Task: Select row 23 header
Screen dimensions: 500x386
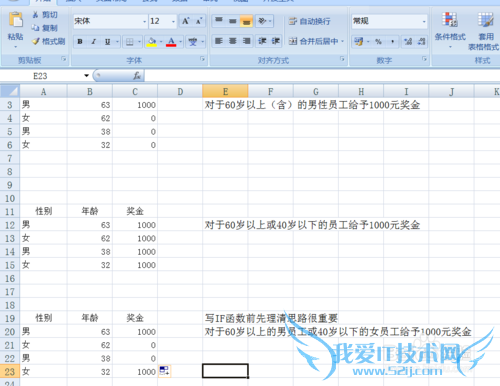Action: tap(10, 372)
